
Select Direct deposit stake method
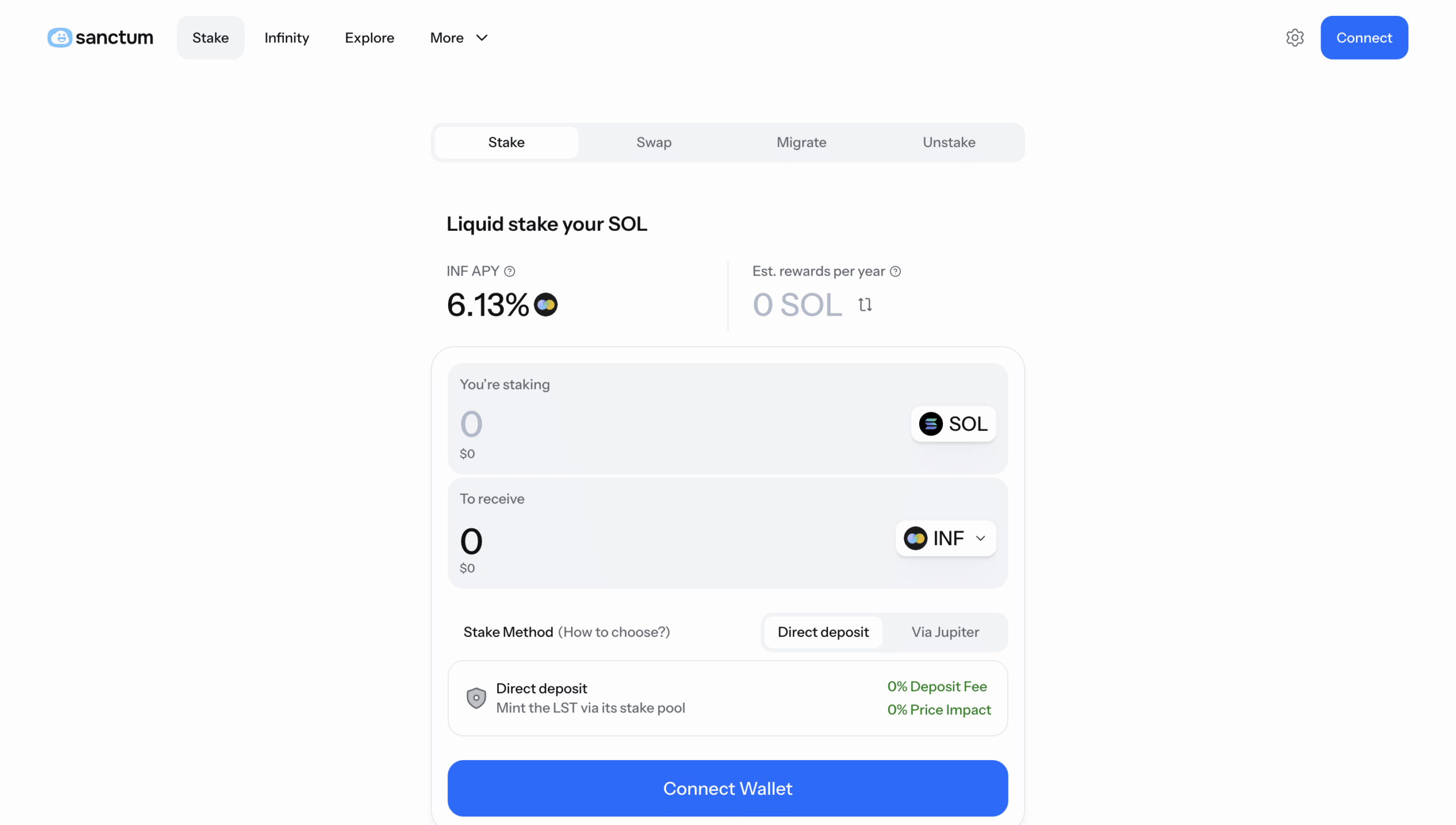[822, 632]
